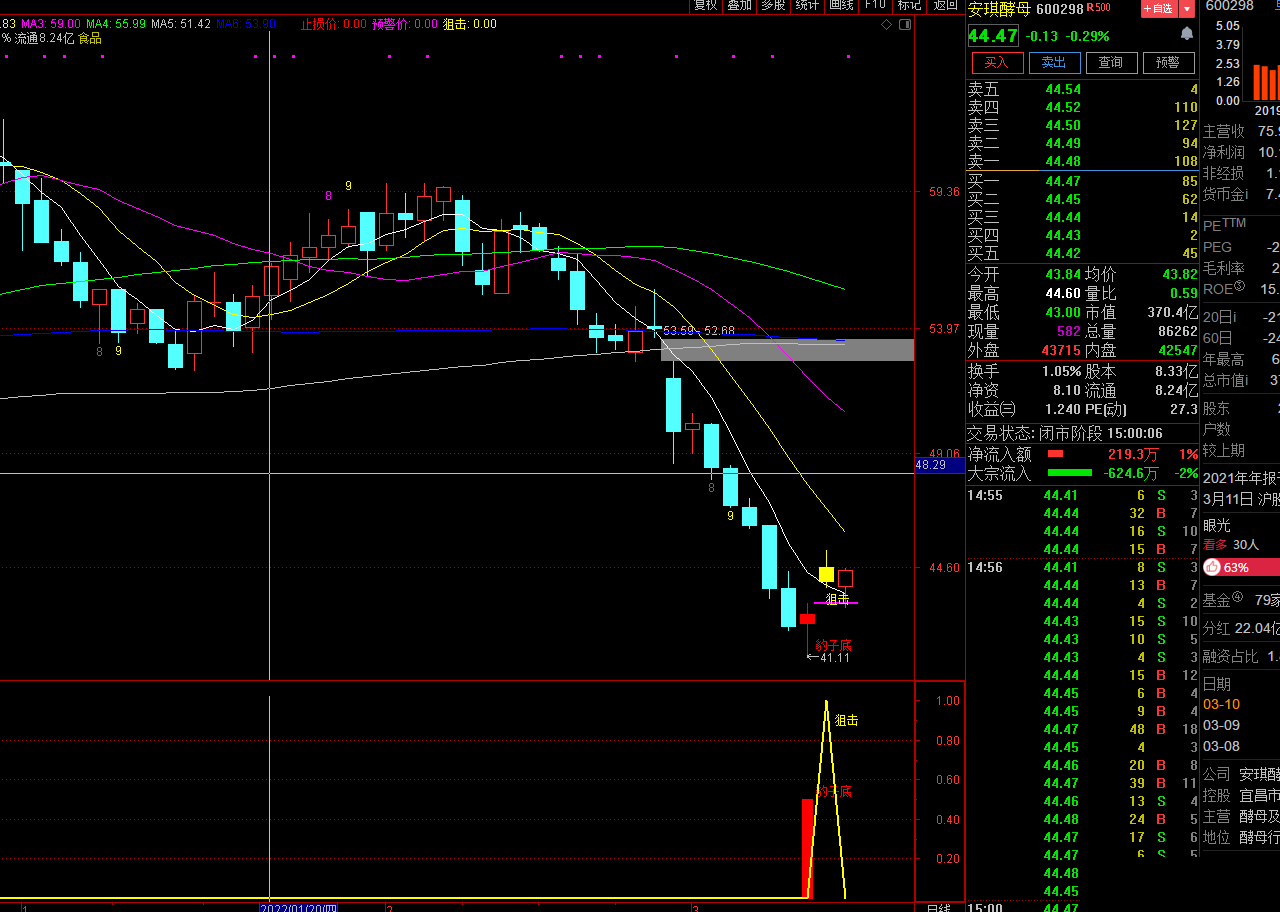Click the stock name 安琪酵母

(999, 9)
